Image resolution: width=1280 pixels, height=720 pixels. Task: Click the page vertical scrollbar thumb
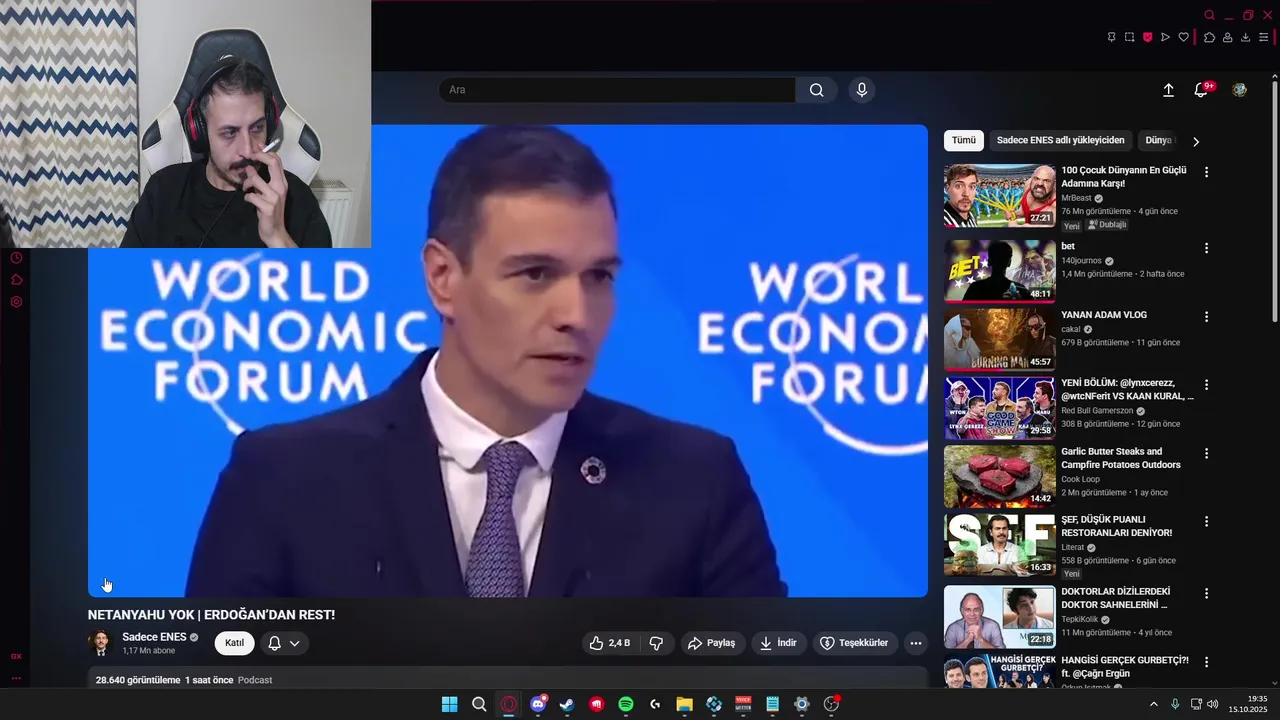[x=1274, y=200]
